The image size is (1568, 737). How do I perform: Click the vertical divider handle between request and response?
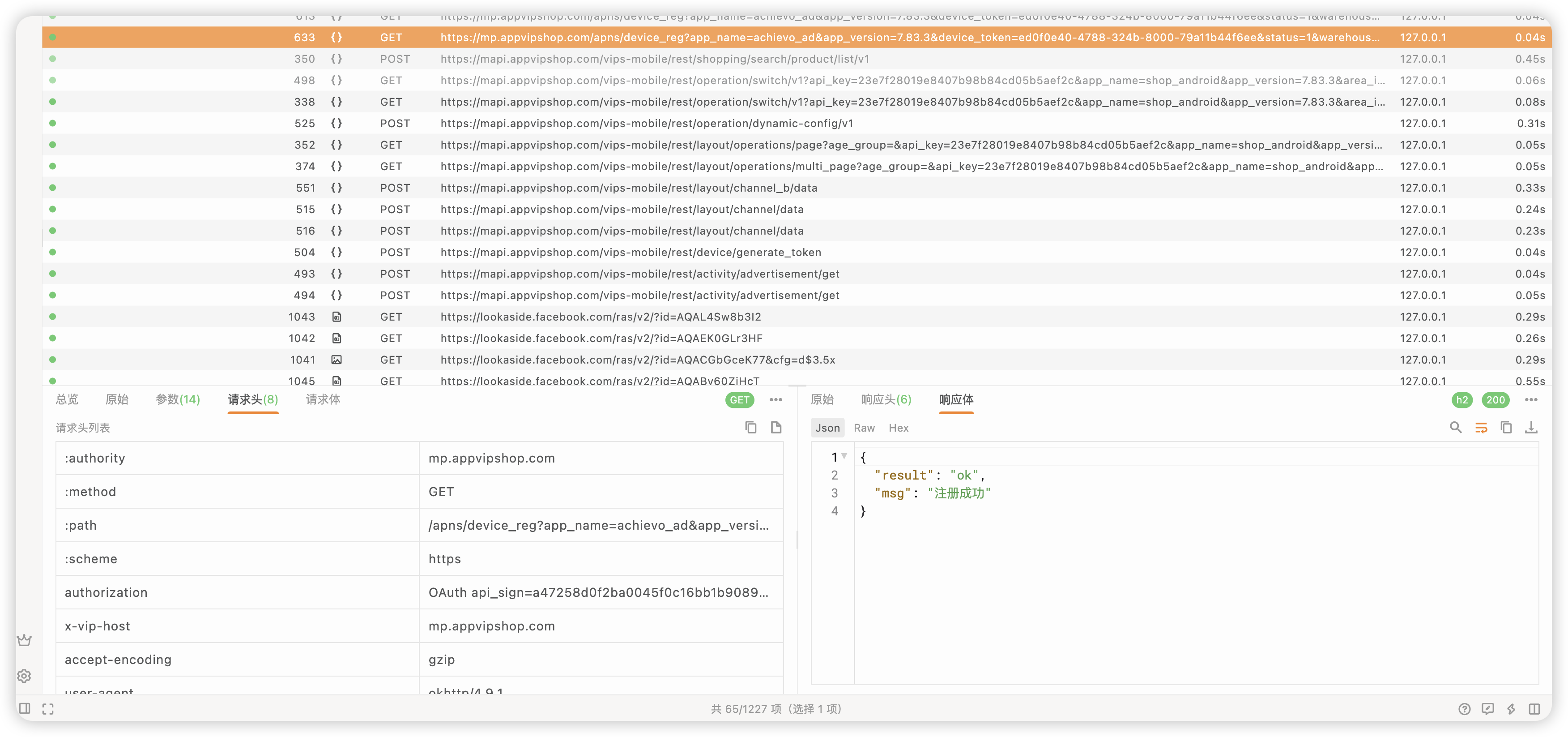797,539
